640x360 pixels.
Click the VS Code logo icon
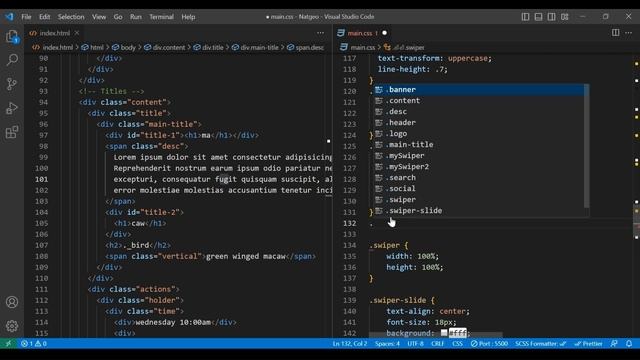(9, 17)
